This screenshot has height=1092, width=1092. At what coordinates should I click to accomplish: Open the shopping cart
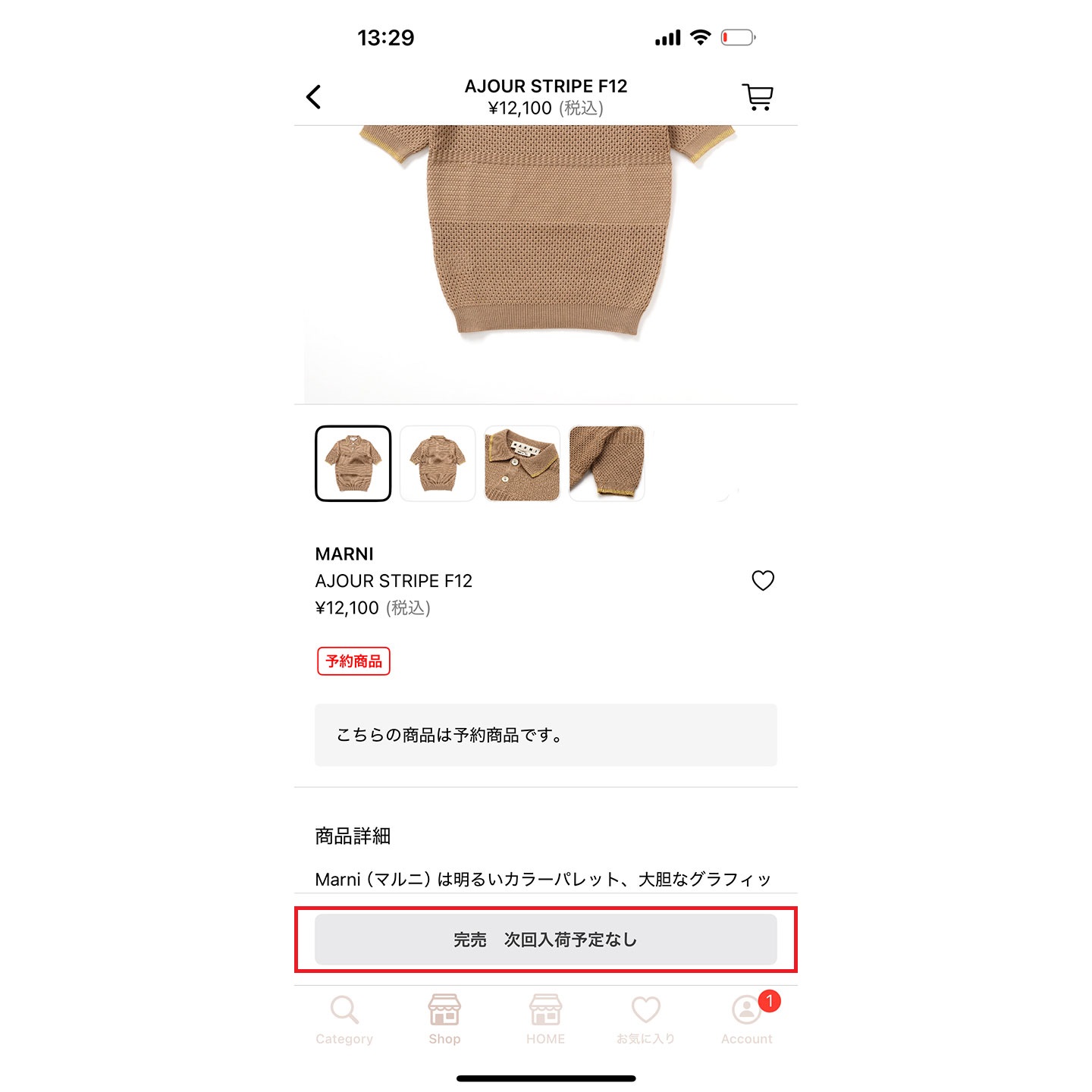757,97
